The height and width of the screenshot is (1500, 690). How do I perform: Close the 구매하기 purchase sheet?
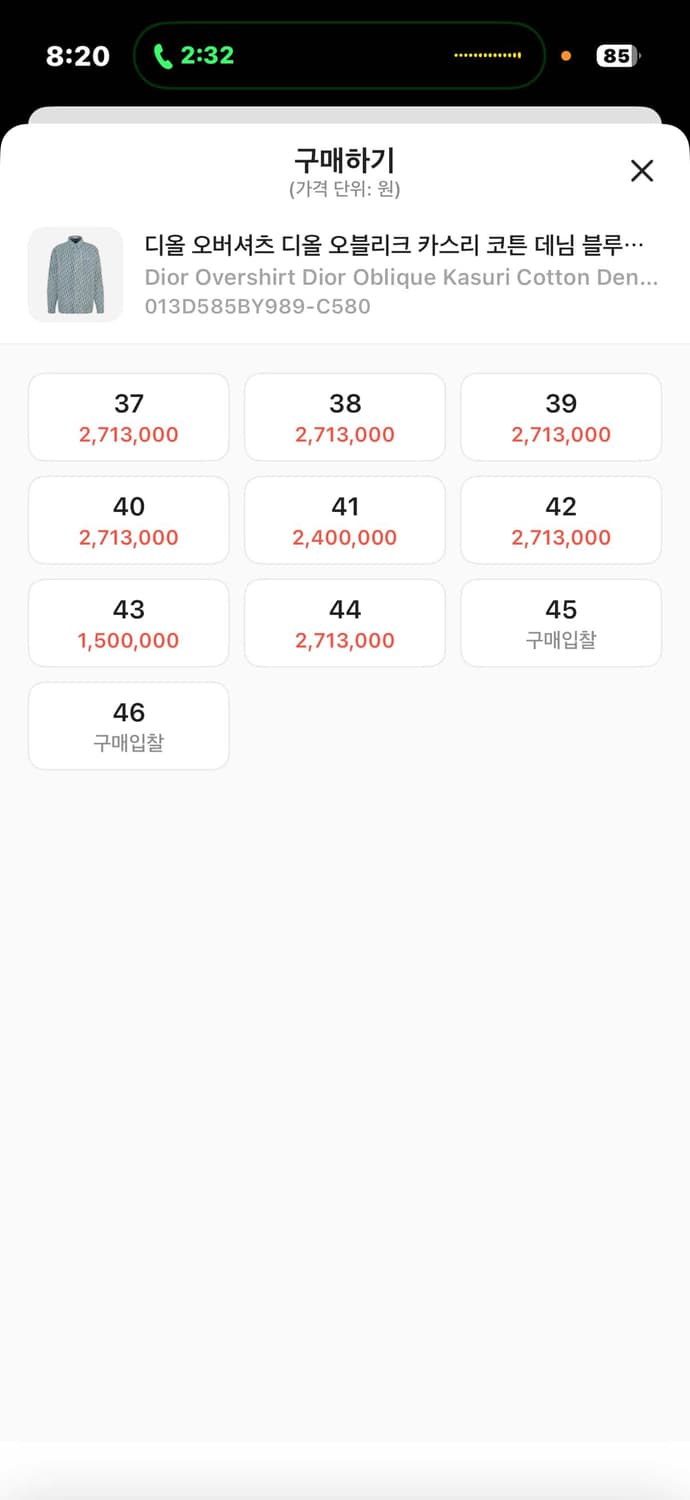coord(642,171)
